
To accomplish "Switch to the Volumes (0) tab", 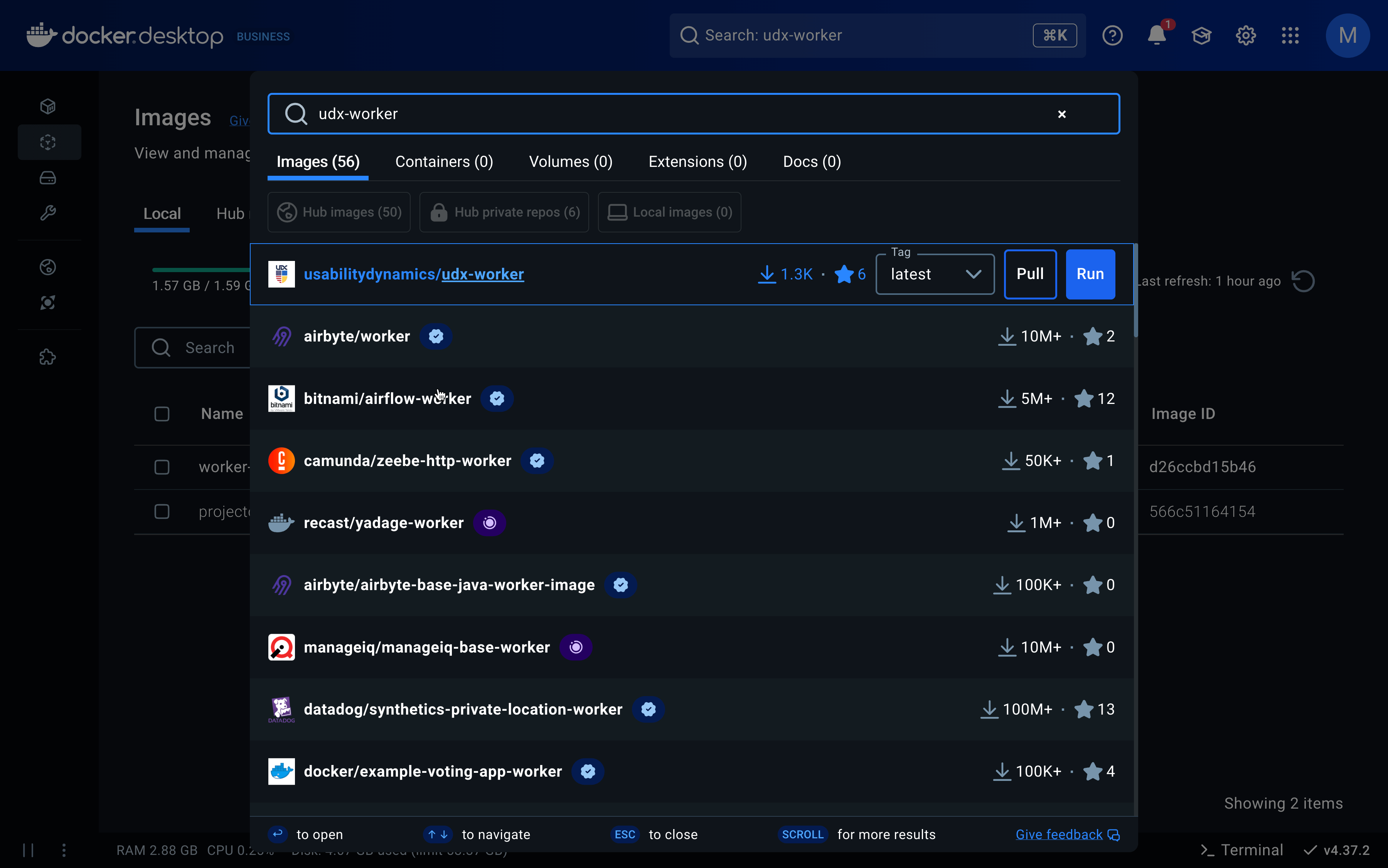I will [571, 162].
